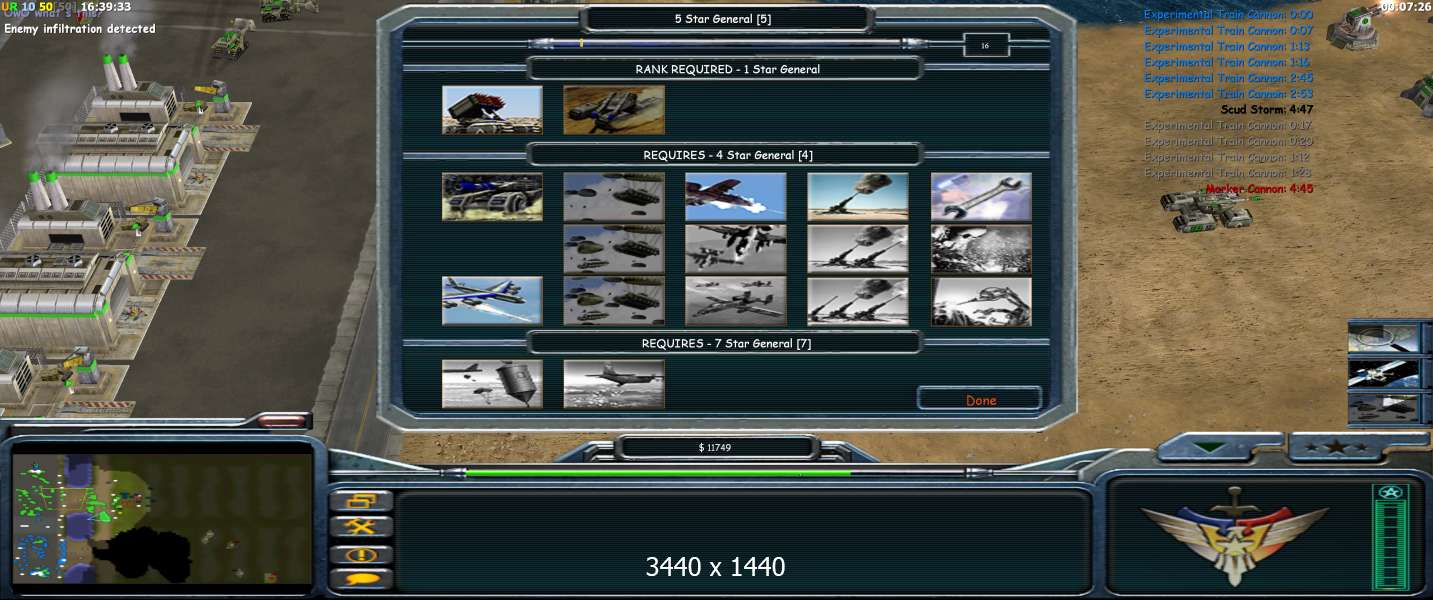This screenshot has height=600, width=1433.
Task: Pick the colored red-plane airstrike power
Action: pyautogui.click(x=736, y=197)
